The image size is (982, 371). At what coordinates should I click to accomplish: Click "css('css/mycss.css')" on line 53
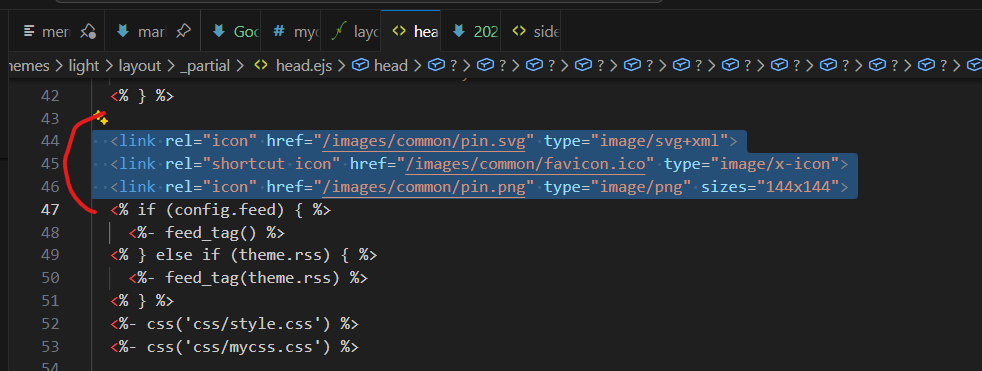[239, 346]
